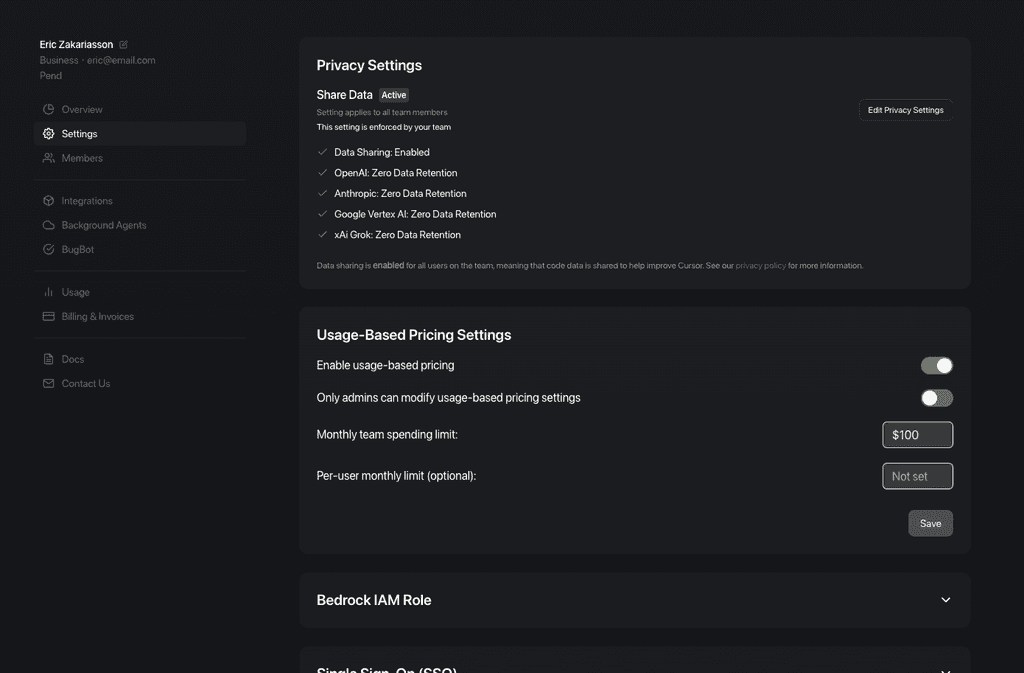Save the usage-based pricing settings
The height and width of the screenshot is (673, 1024).
click(x=930, y=523)
